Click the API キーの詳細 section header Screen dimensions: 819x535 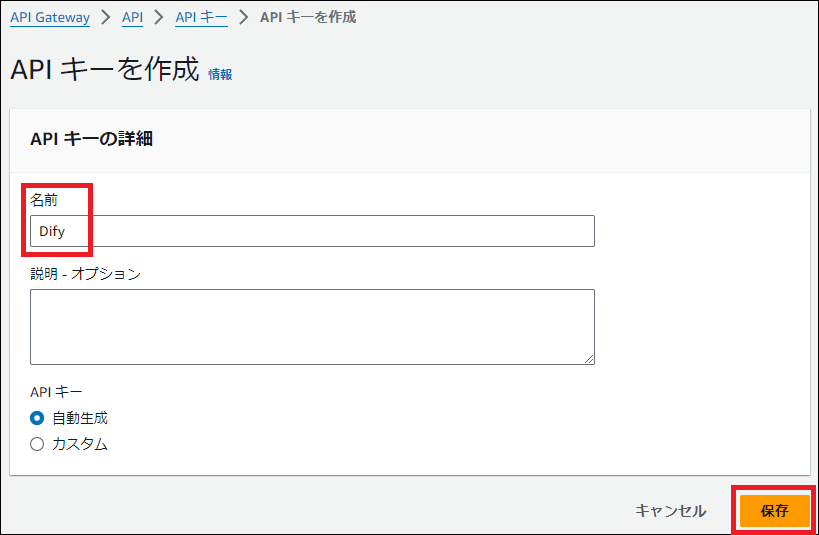coord(92,139)
